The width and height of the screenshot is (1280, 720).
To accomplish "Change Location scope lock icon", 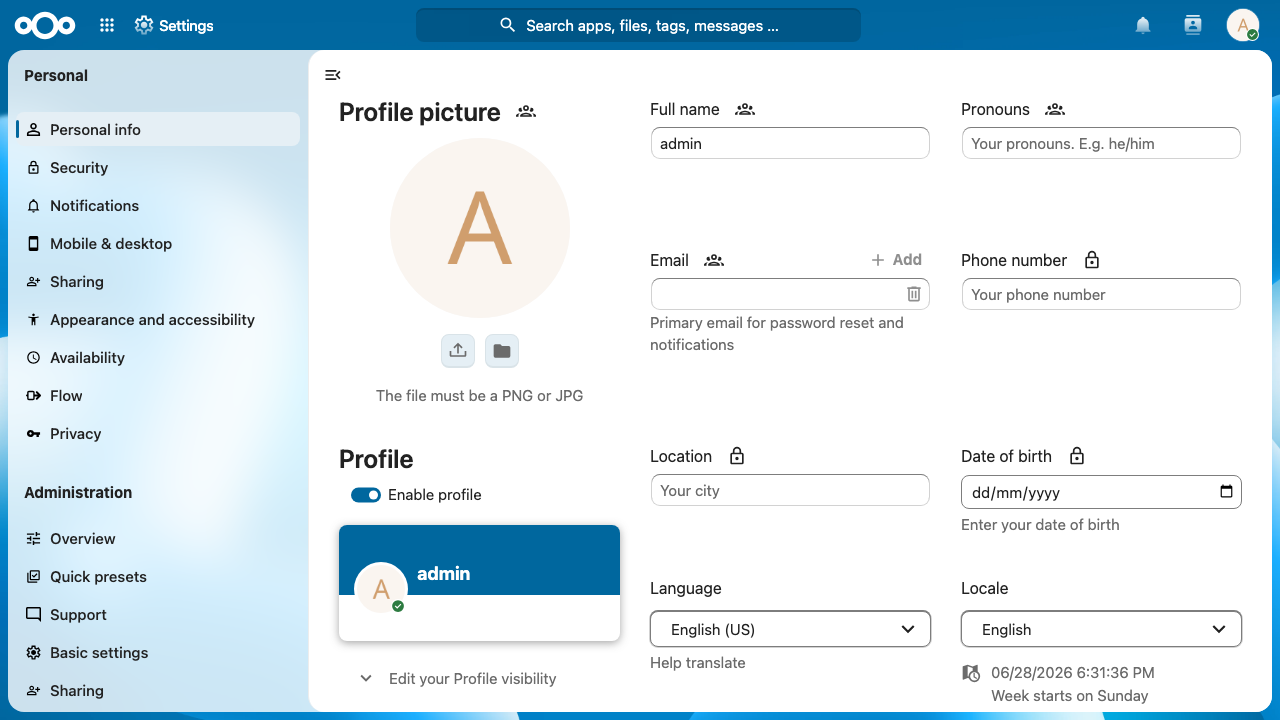I will (737, 456).
